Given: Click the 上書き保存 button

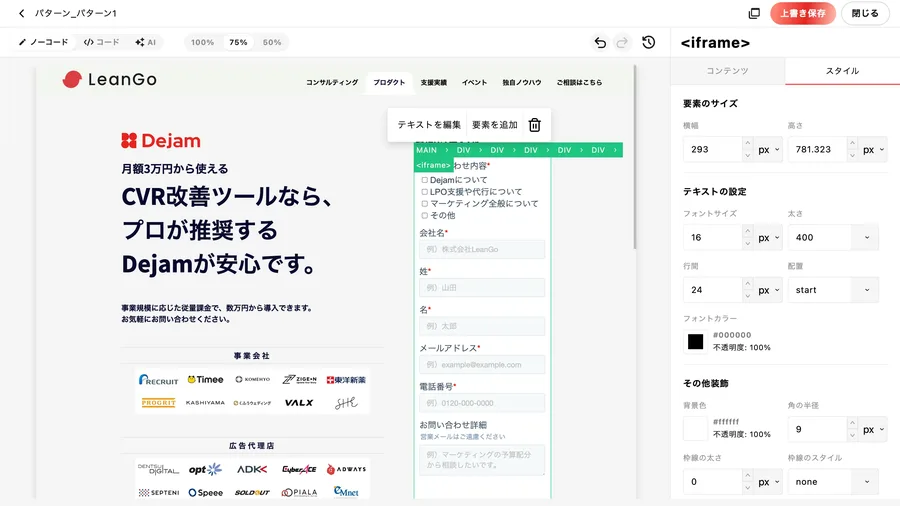Looking at the screenshot, I should click(802, 13).
